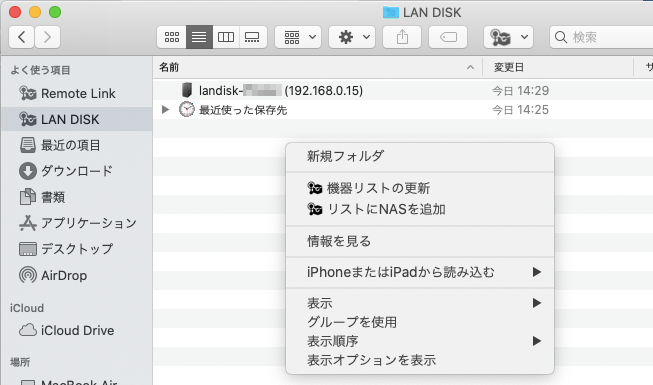Screen dimensions: 653x385
Task: Open the 表示 submenu
Action: point(420,303)
